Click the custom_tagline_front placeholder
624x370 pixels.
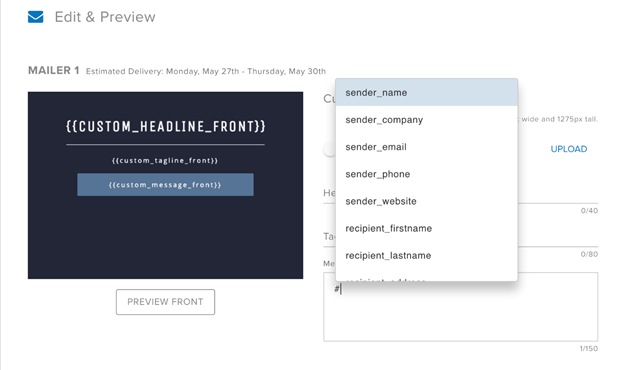[x=165, y=160]
